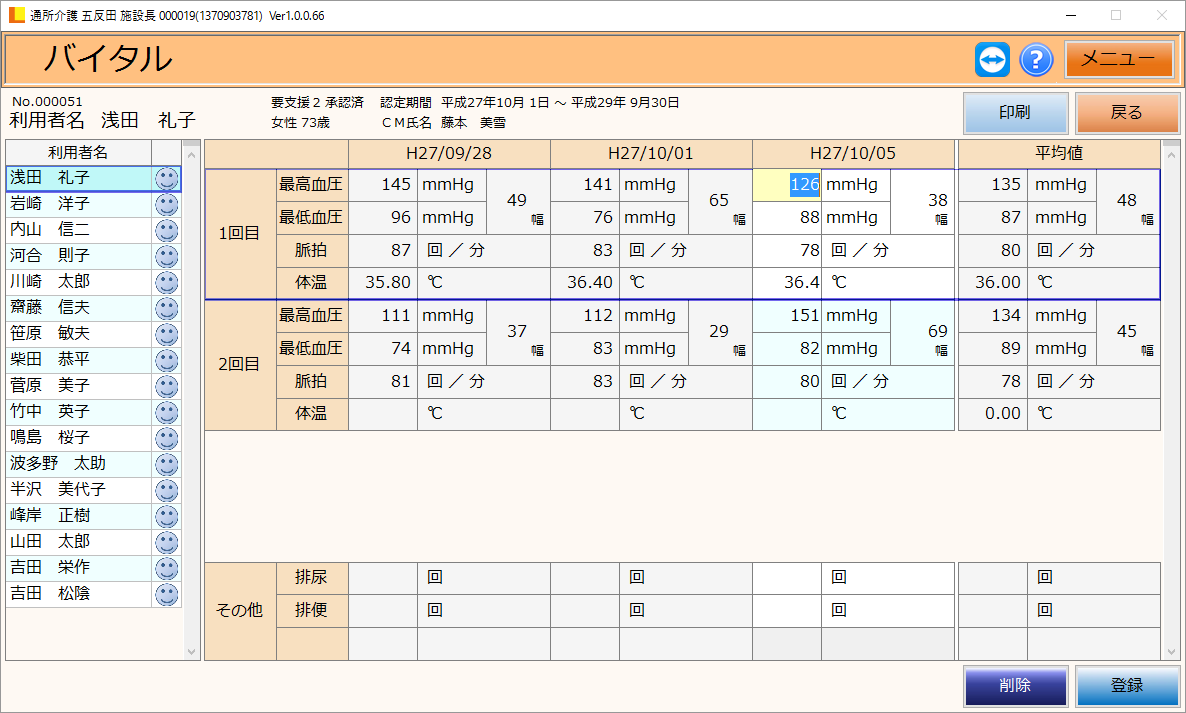Click vitals table scrollbar down arrow

[x=1171, y=651]
